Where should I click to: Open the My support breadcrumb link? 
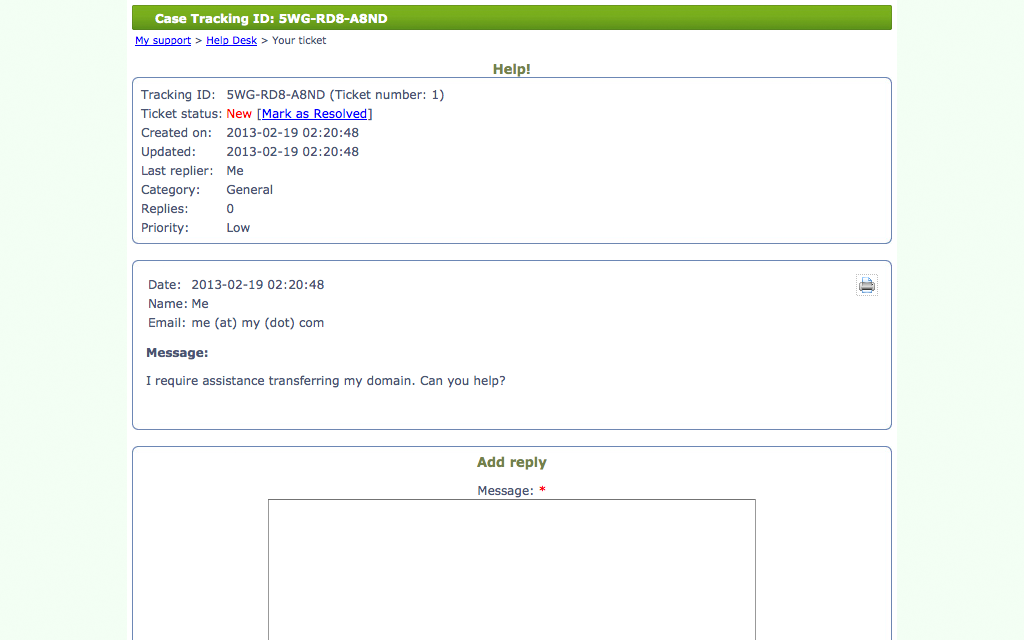(x=163, y=41)
